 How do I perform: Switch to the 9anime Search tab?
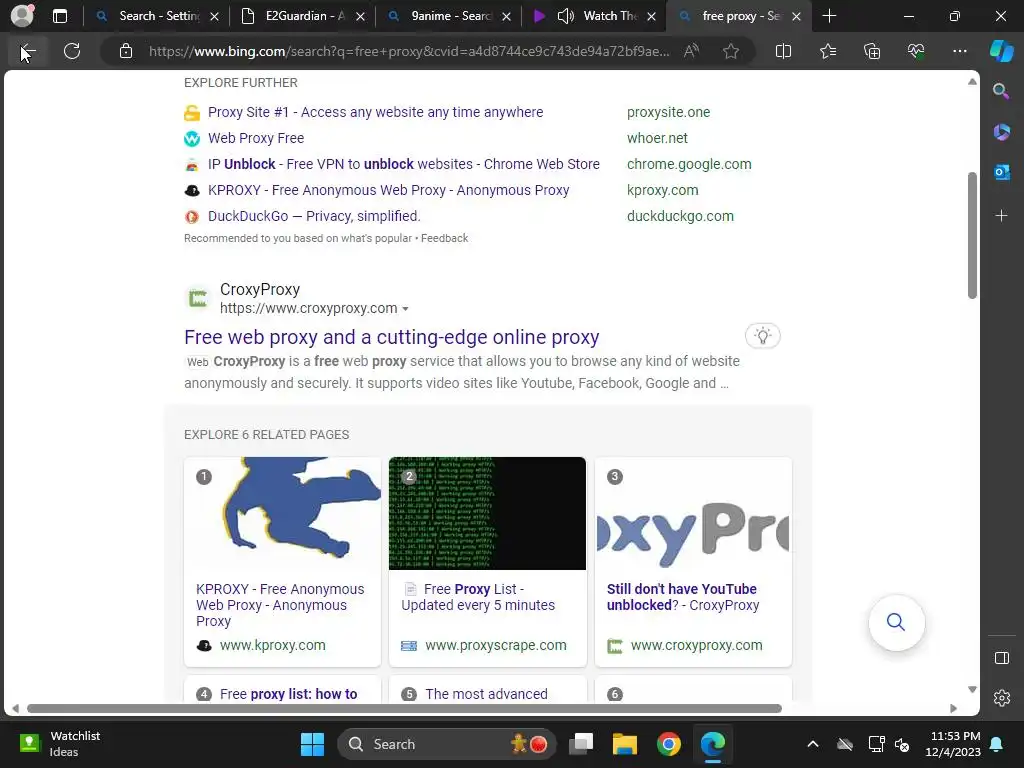pos(451,16)
